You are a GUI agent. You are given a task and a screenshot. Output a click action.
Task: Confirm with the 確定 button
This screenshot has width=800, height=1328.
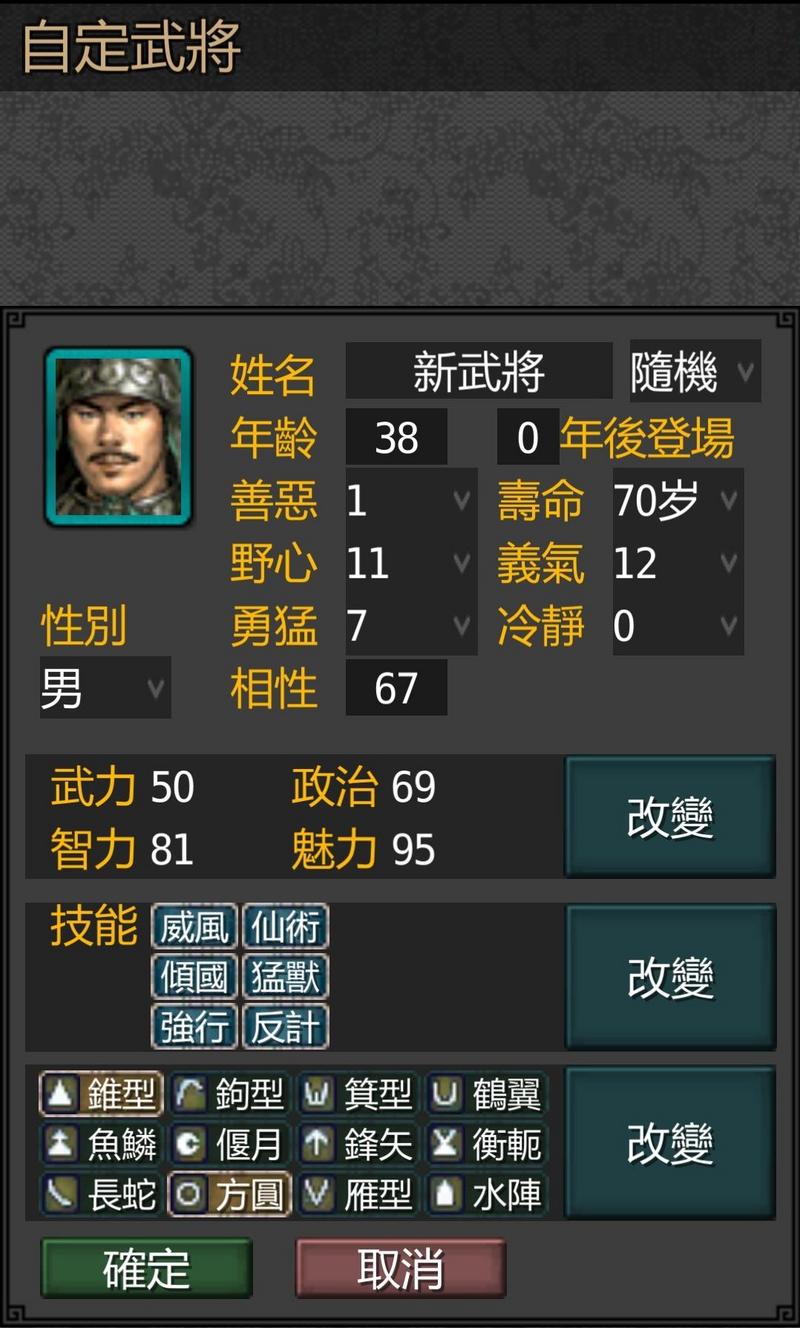(146, 1268)
